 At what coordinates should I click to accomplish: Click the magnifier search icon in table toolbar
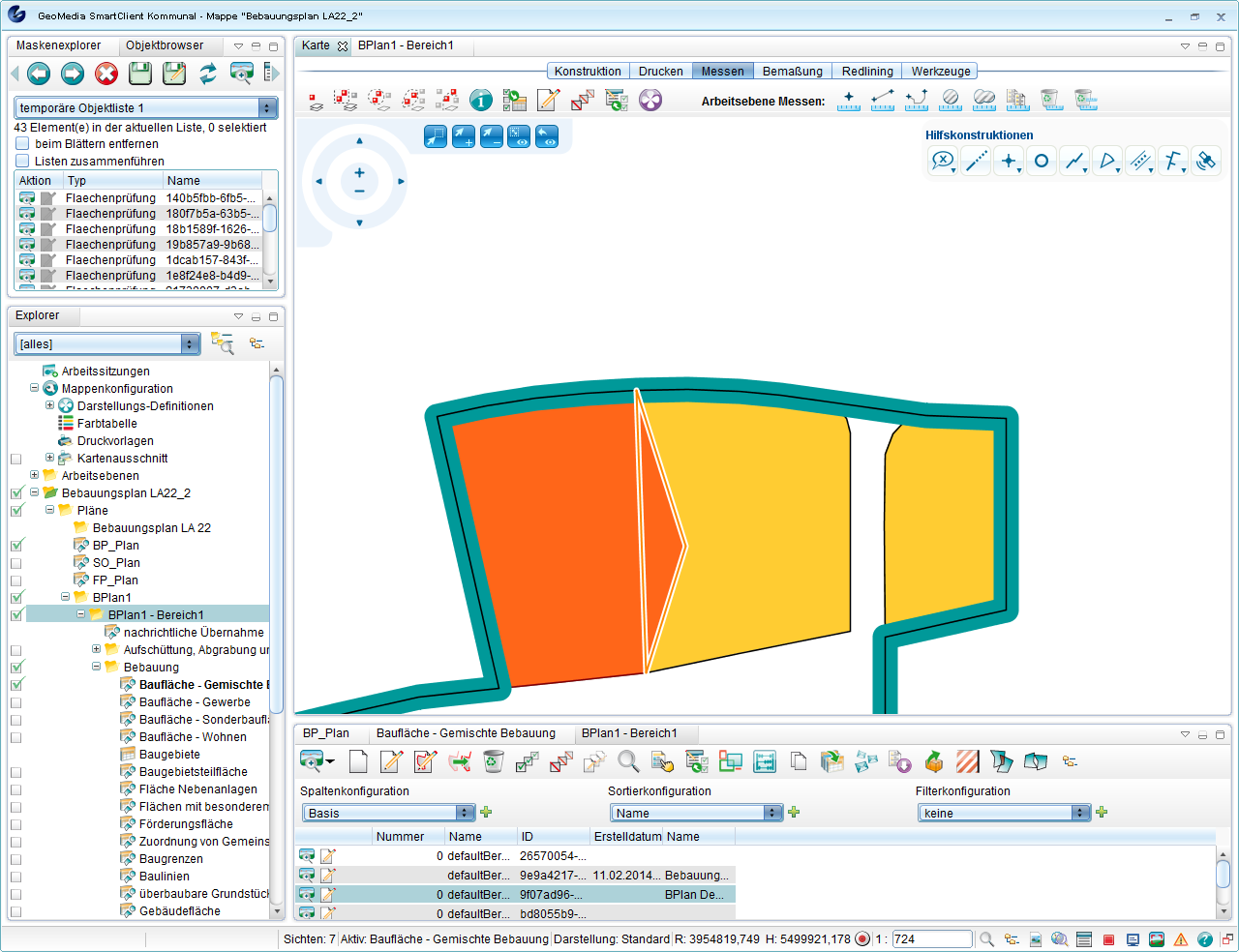[628, 762]
